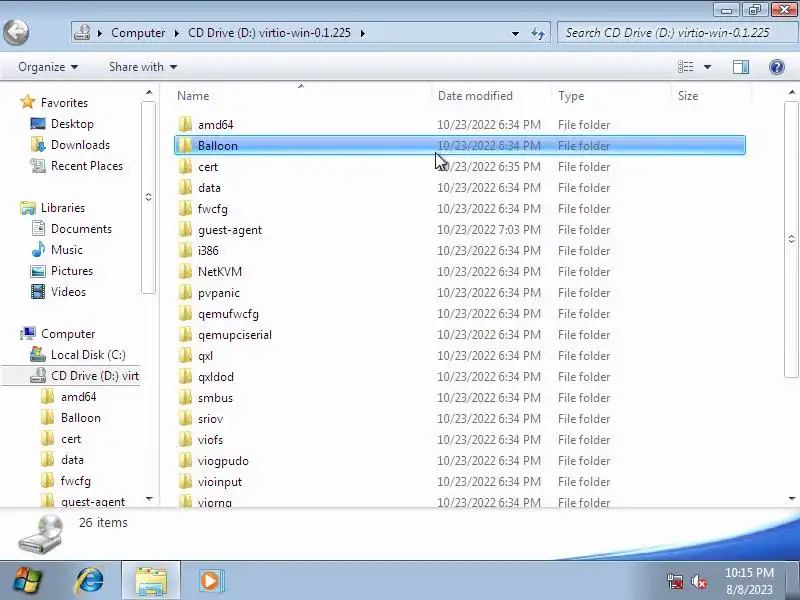Select the NetKVM folder icon
The image size is (800, 600).
point(185,271)
